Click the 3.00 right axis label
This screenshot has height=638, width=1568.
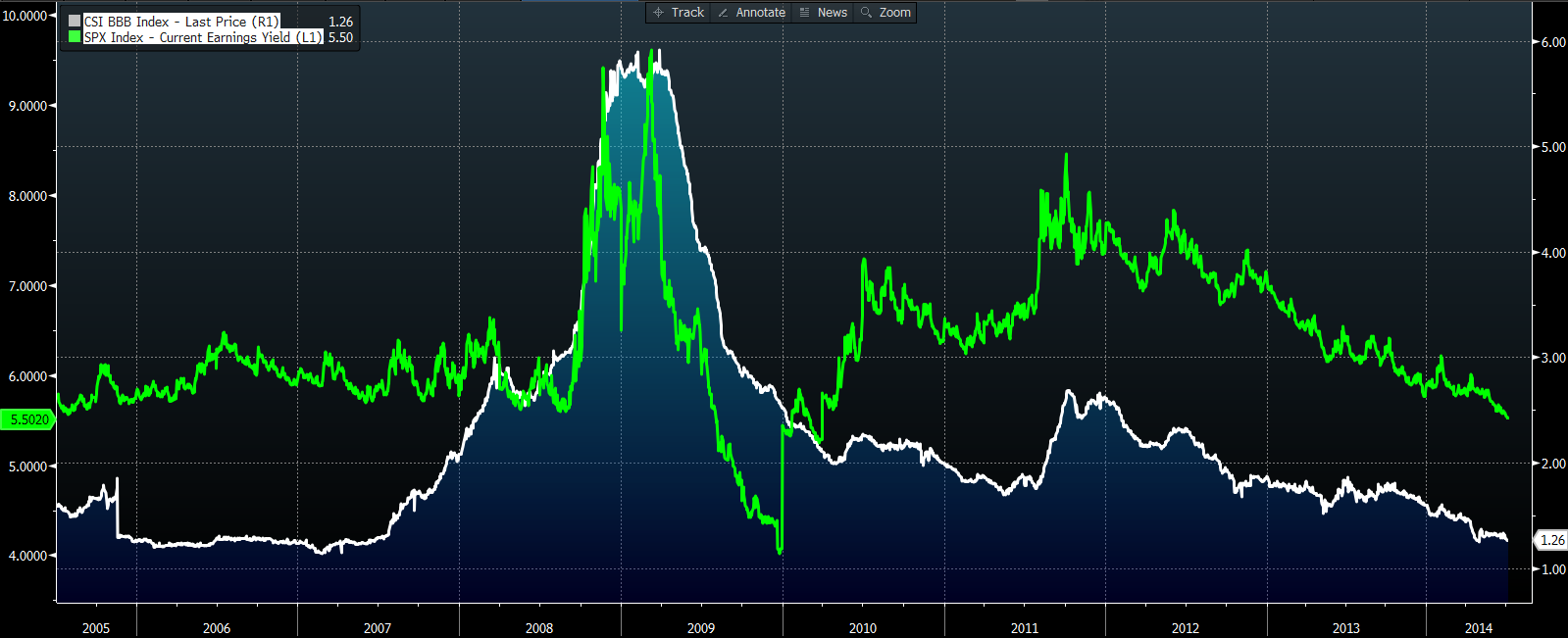[x=1553, y=358]
